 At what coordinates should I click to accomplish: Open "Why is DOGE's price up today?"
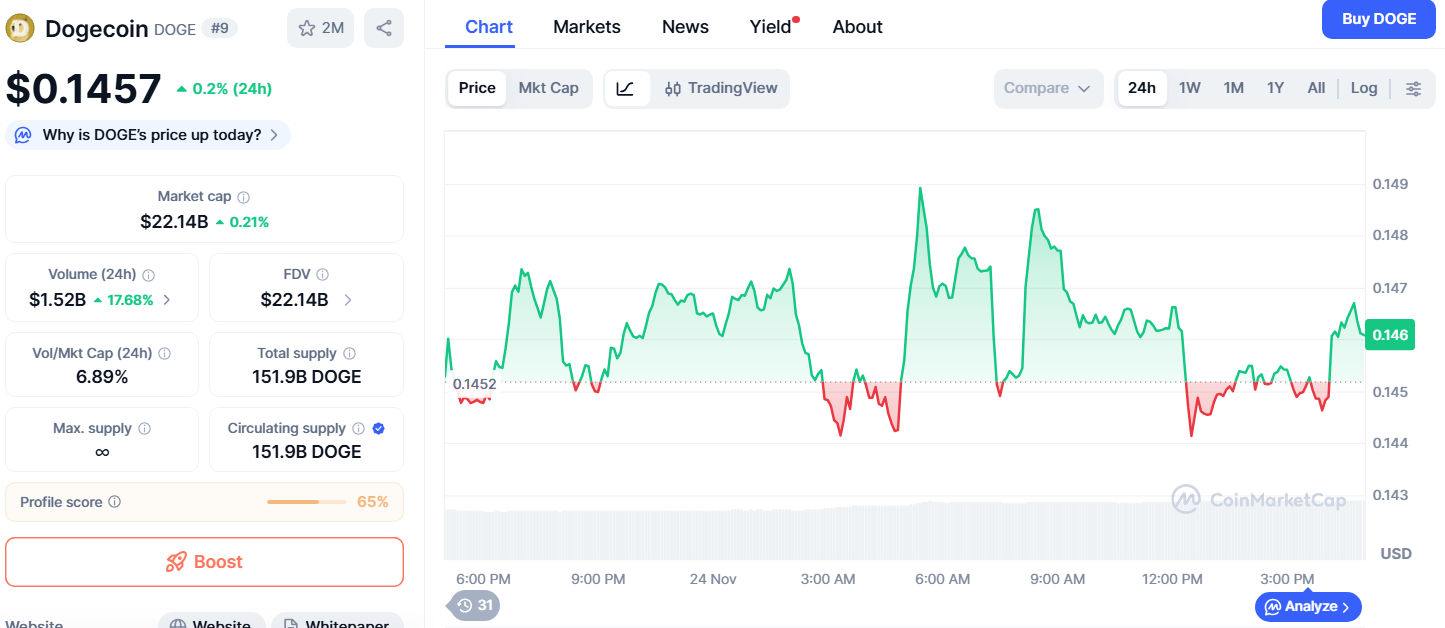coord(148,135)
